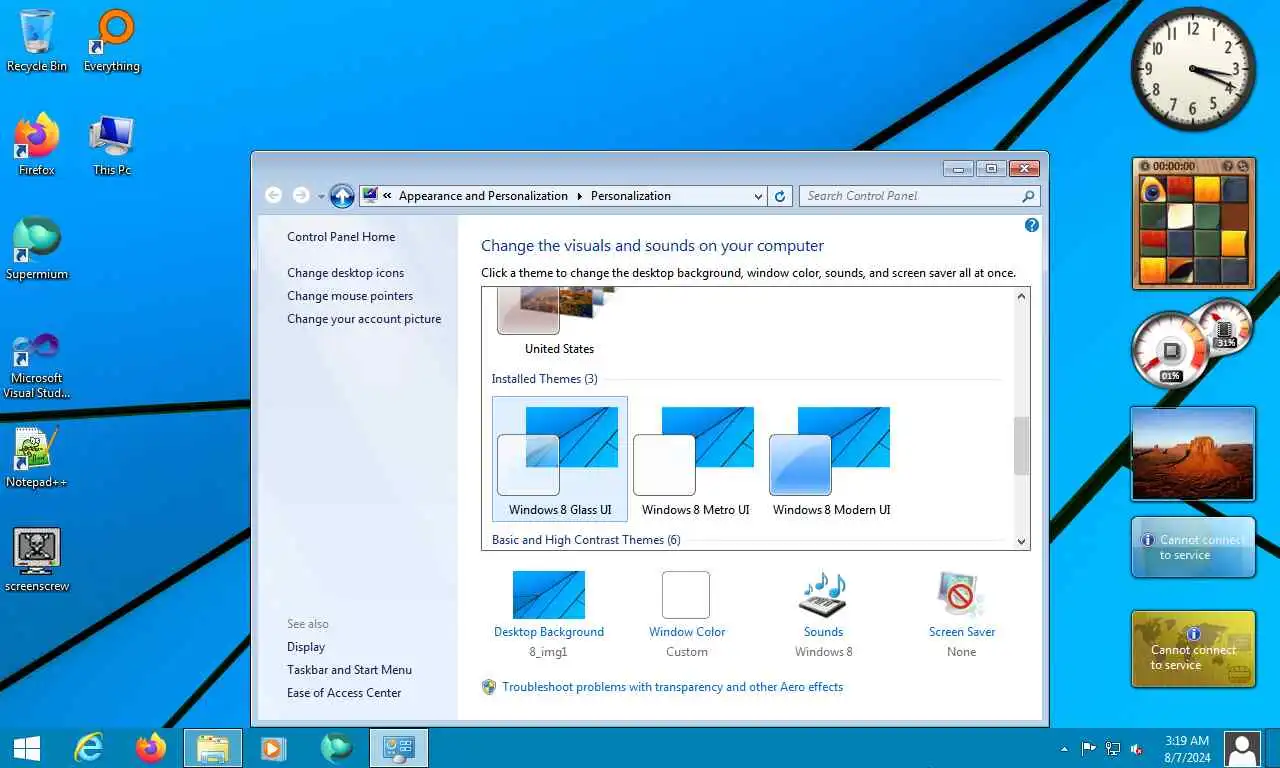Click Appearance and Personalization breadcrumb

(483, 196)
